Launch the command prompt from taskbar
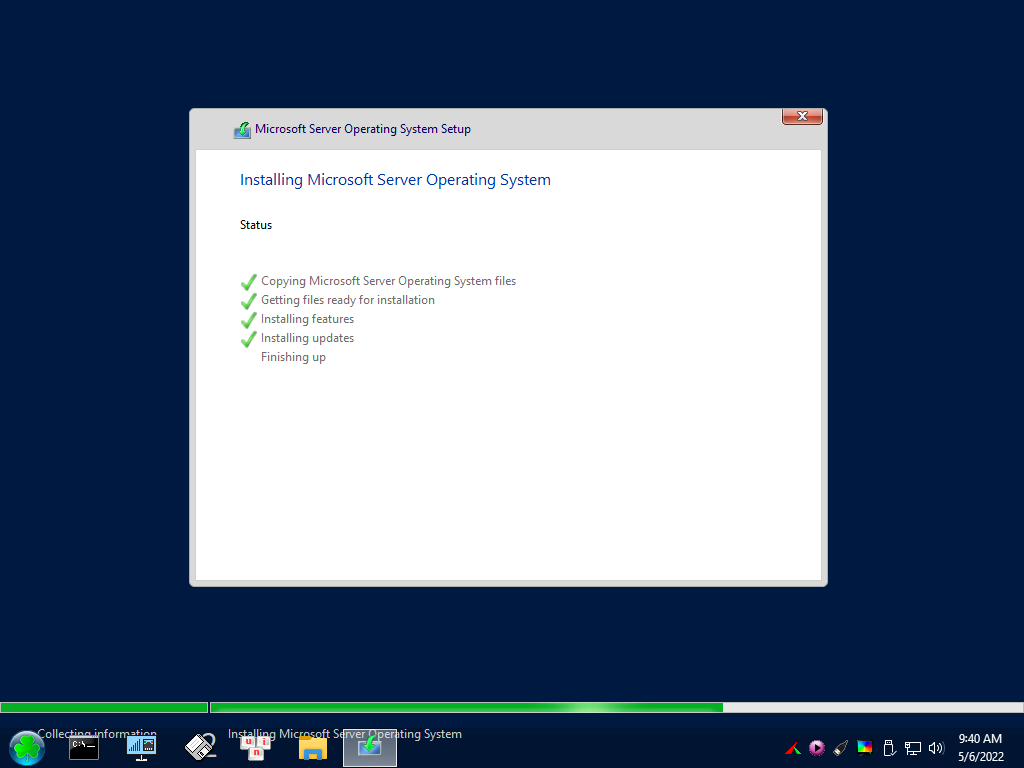Image resolution: width=1024 pixels, height=768 pixels. (84, 748)
